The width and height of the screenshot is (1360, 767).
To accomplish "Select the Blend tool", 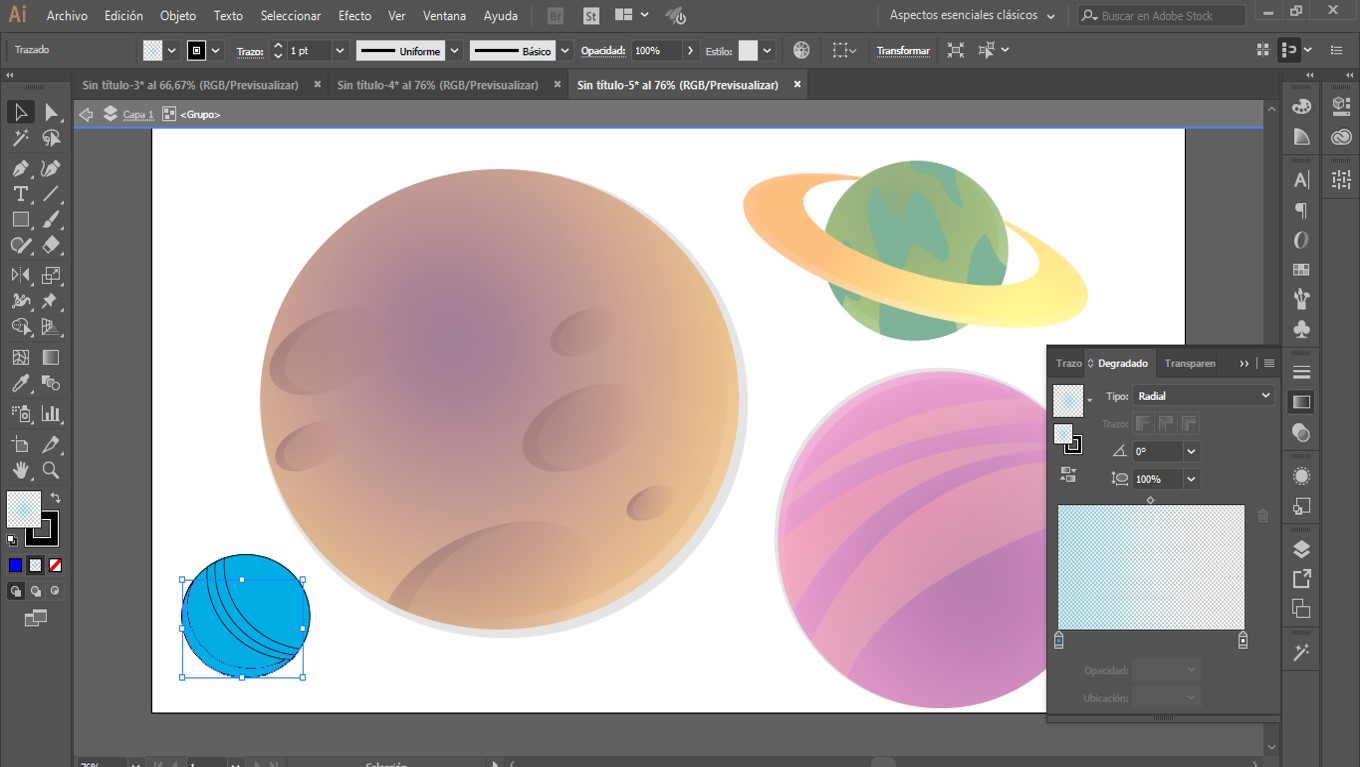I will tap(51, 383).
